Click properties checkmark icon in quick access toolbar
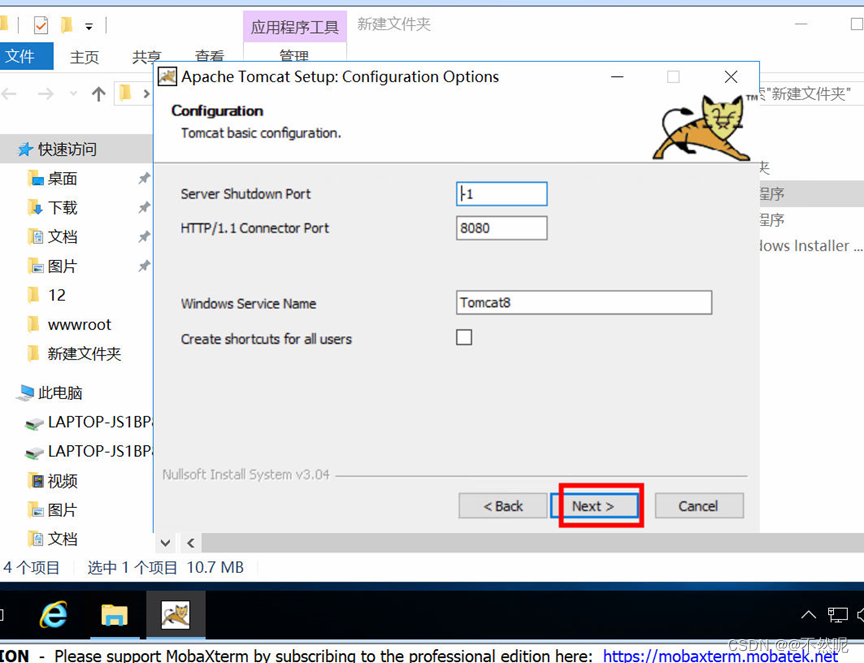The width and height of the screenshot is (864, 663). 41,25
